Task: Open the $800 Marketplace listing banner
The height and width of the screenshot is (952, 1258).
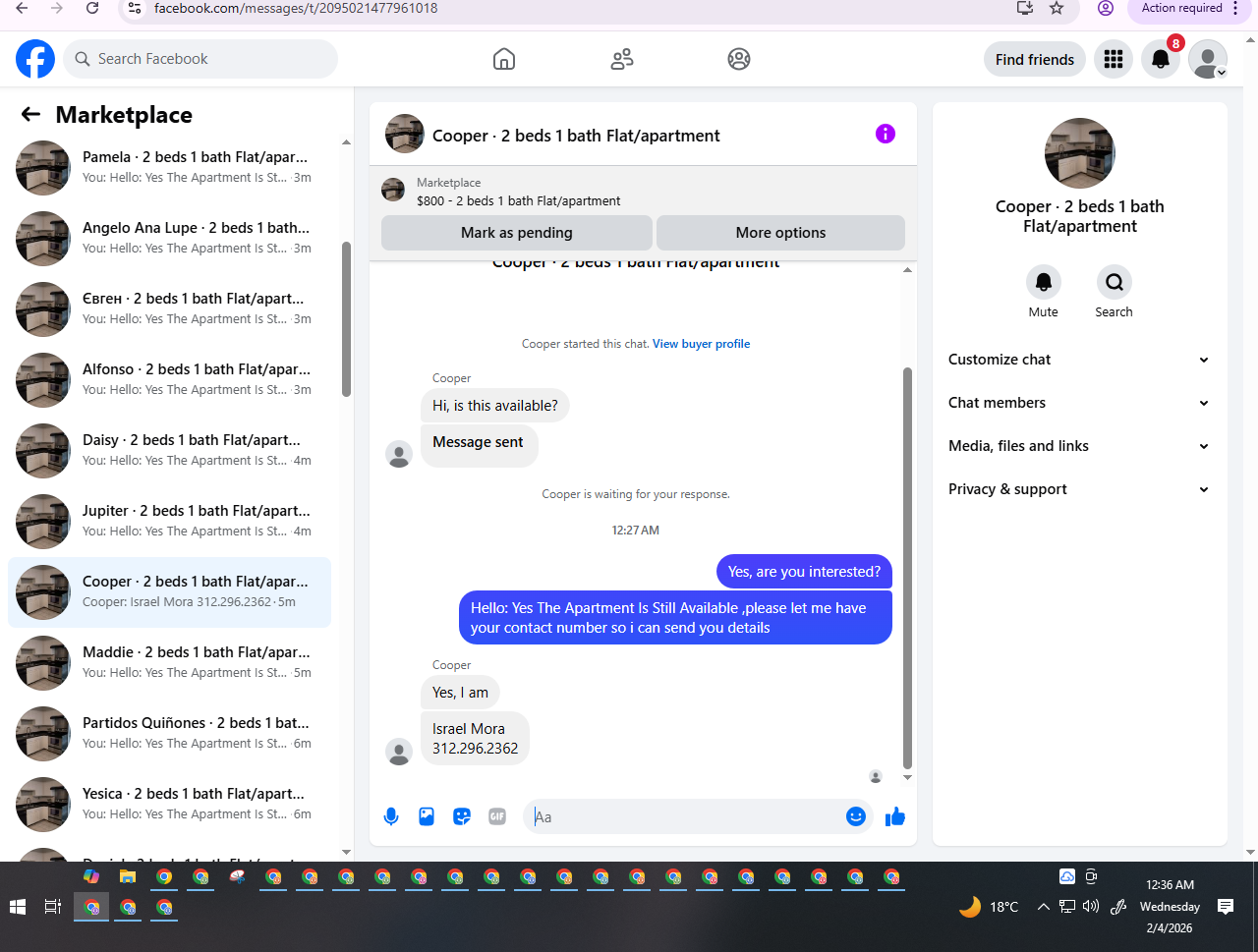Action: (643, 192)
